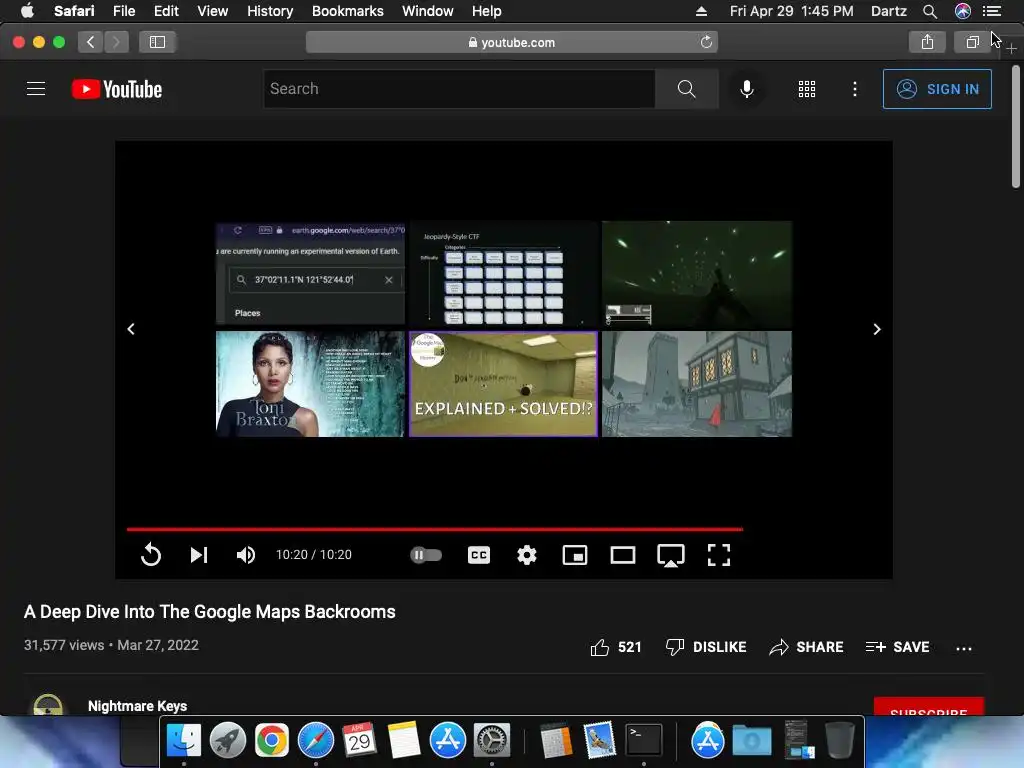Screen dimensions: 1024x768
Task: Open the History menu
Action: 270,11
